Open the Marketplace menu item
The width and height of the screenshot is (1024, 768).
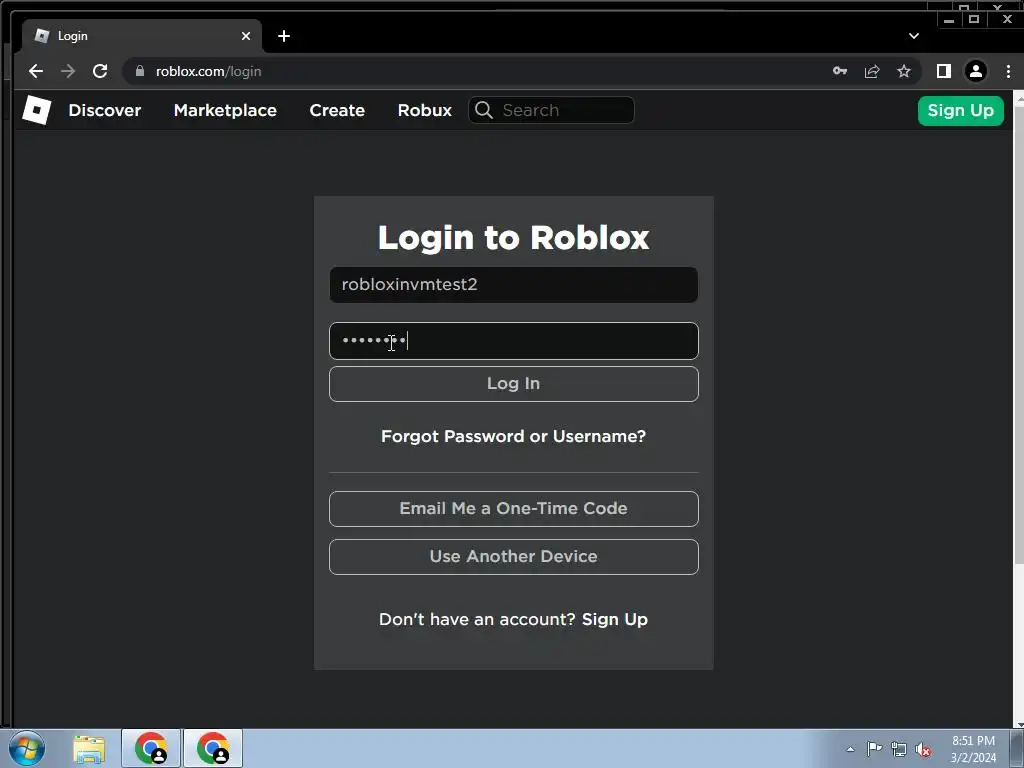[225, 110]
